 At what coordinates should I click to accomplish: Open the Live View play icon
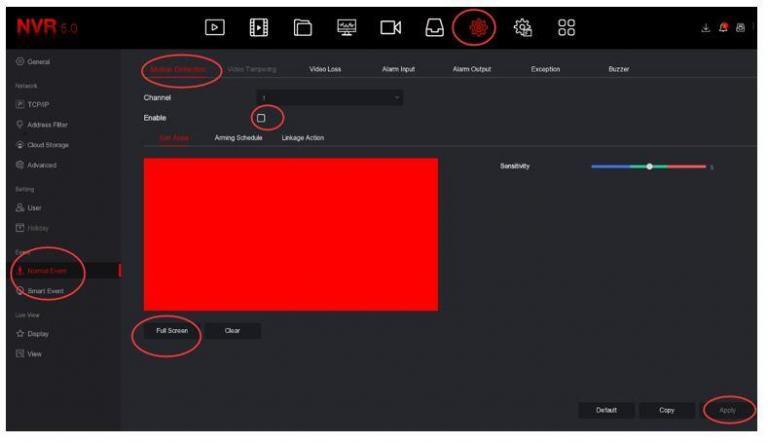[x=215, y=27]
